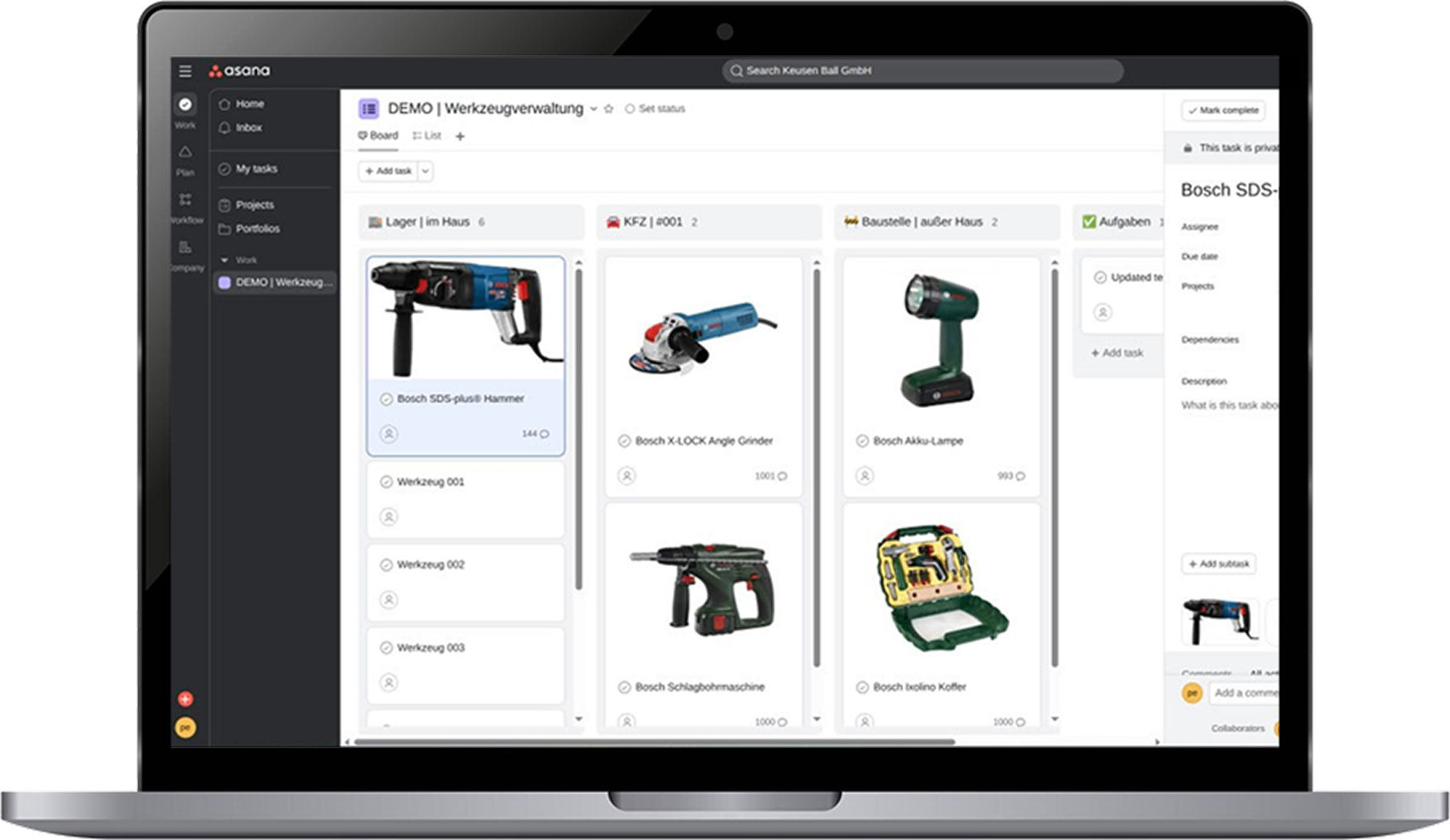Click the Mark complete button
The image size is (1450, 840).
1222,110
